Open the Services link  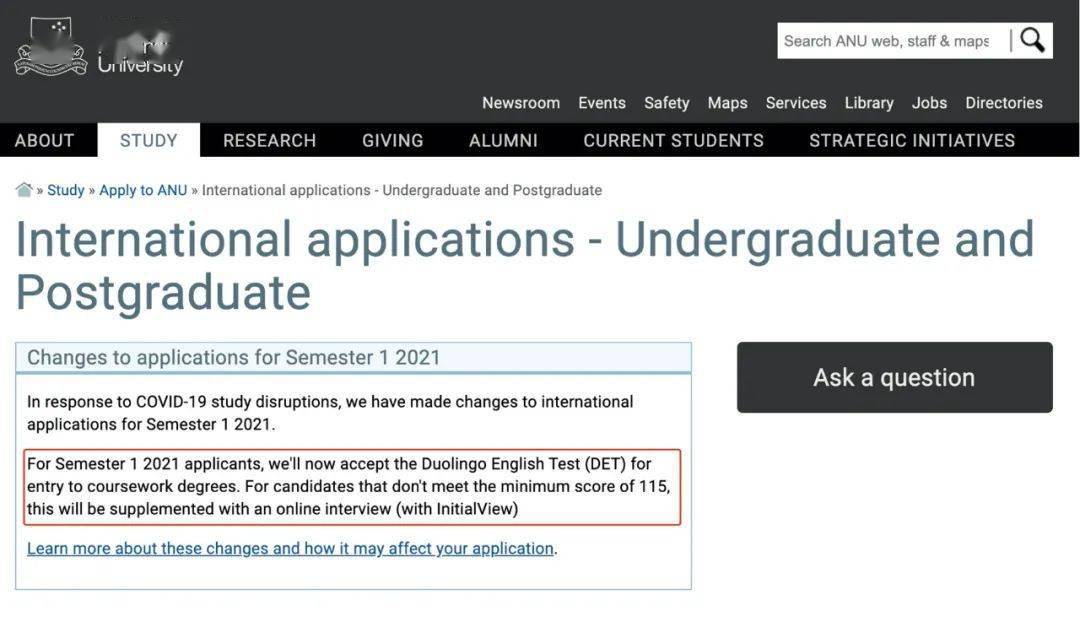(796, 103)
